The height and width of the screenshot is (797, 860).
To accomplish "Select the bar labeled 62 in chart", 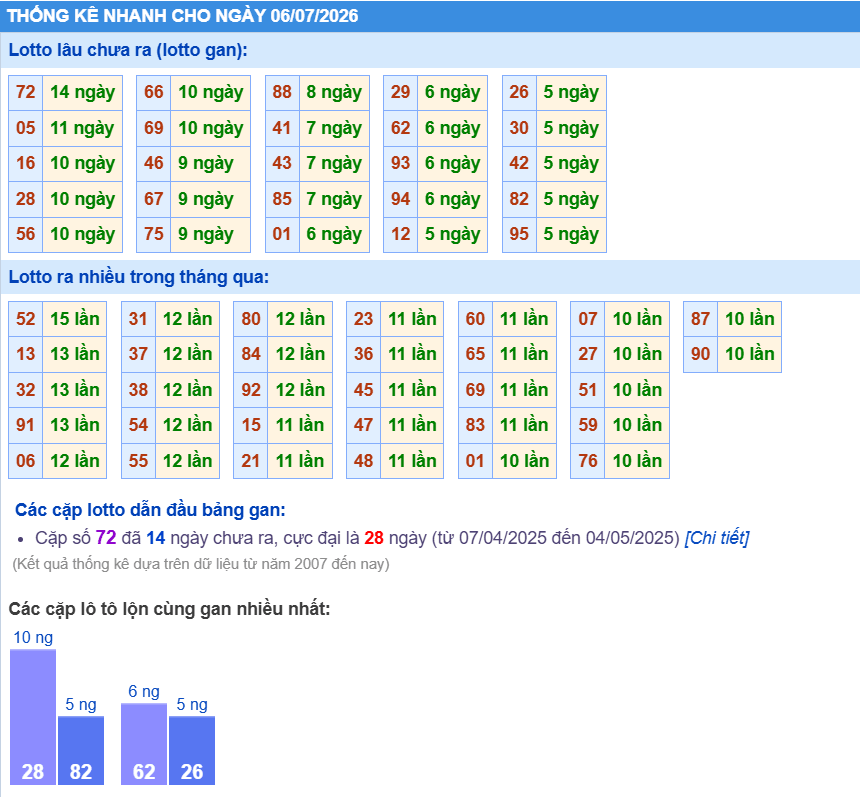I will [x=144, y=744].
